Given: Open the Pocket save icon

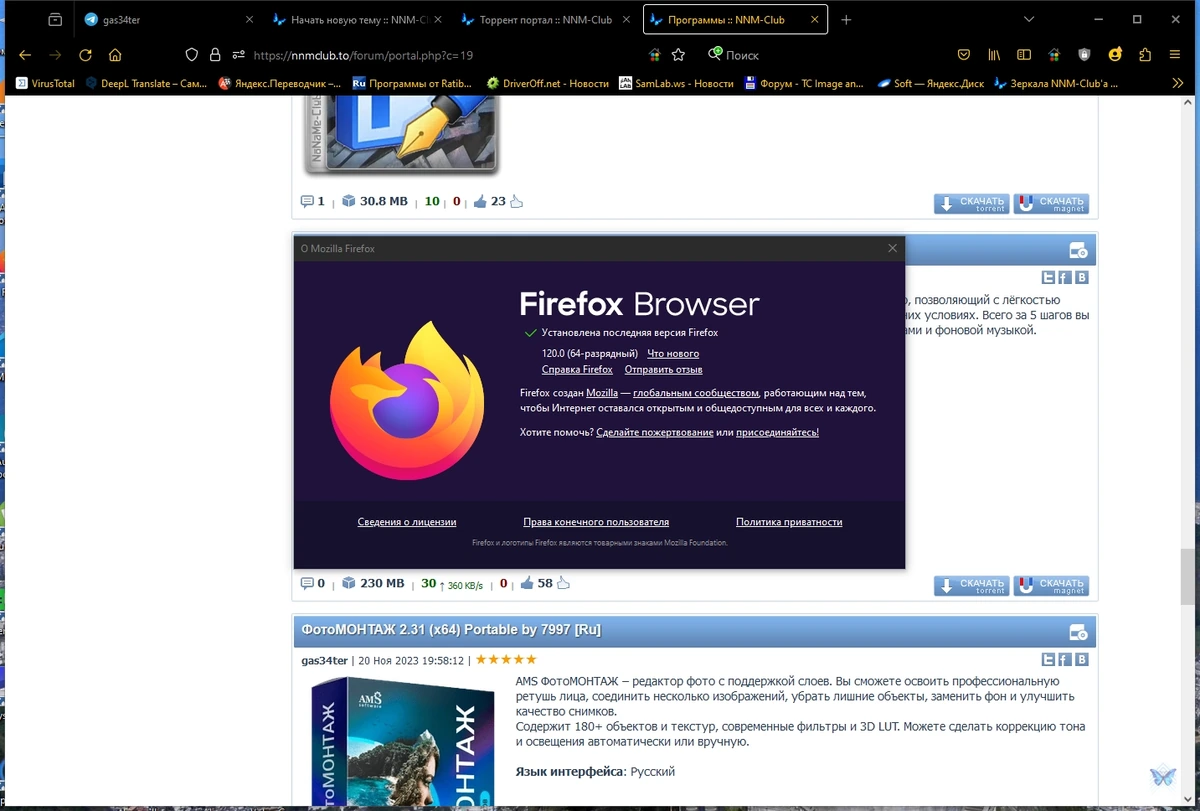Looking at the screenshot, I should [x=964, y=55].
